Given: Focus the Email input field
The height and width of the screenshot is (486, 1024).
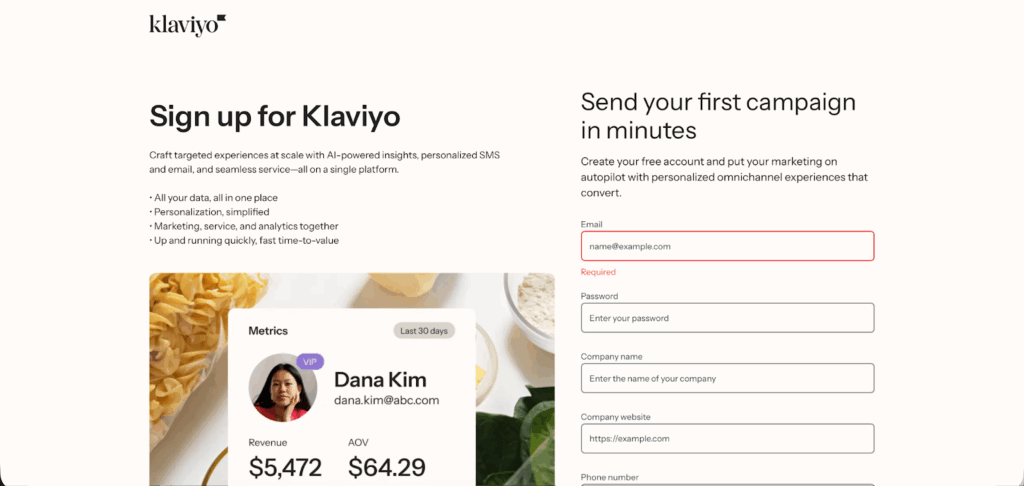Looking at the screenshot, I should click(727, 246).
